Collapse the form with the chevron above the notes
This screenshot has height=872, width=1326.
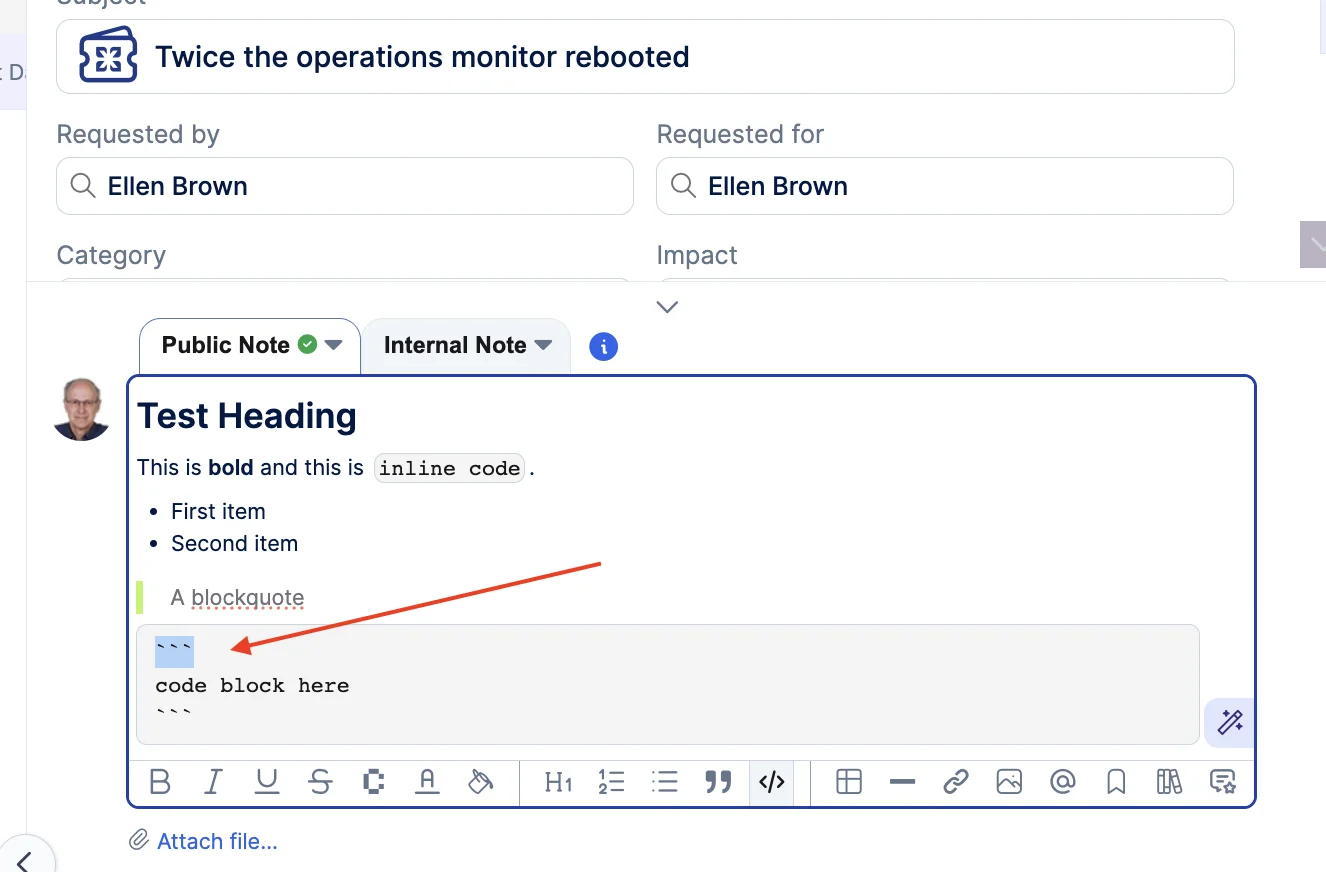pos(667,307)
